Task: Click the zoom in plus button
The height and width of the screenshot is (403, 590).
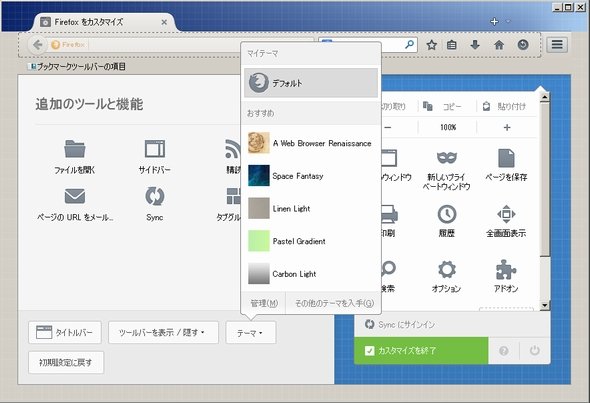Action: pos(507,128)
